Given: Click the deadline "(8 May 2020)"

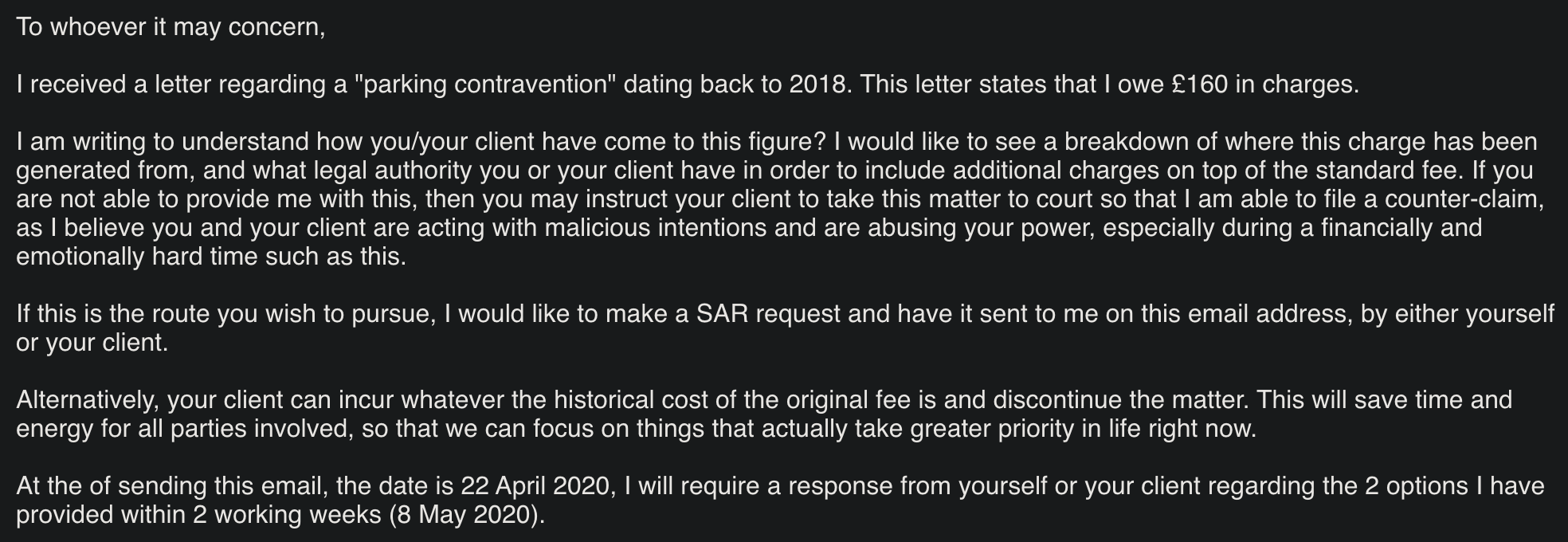Looking at the screenshot, I should (468, 515).
